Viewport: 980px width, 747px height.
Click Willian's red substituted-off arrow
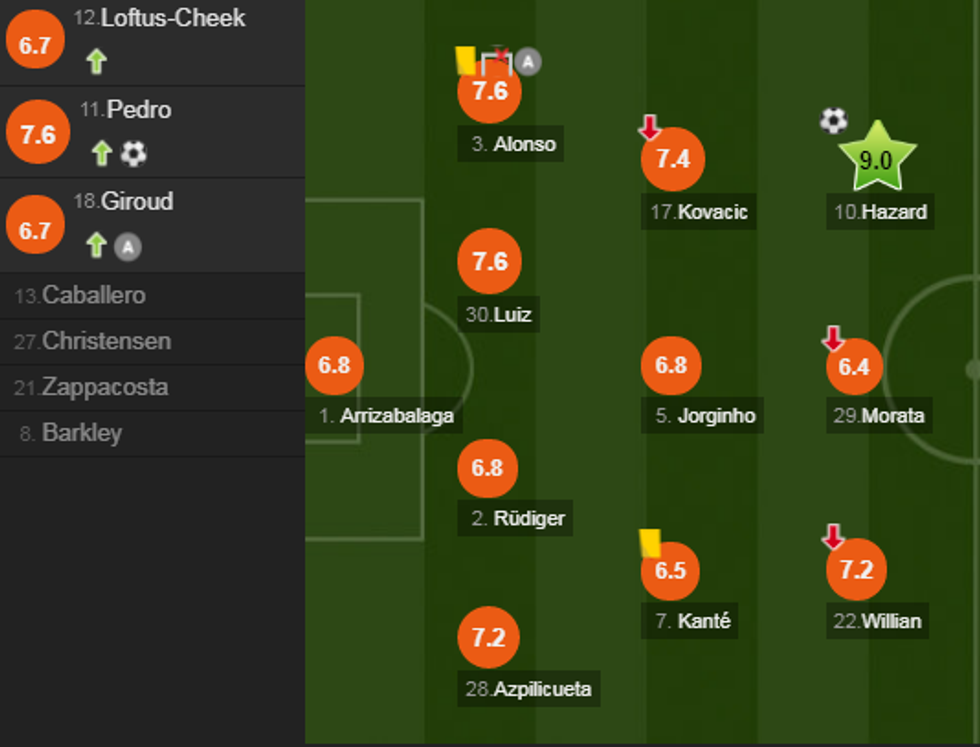[x=833, y=537]
